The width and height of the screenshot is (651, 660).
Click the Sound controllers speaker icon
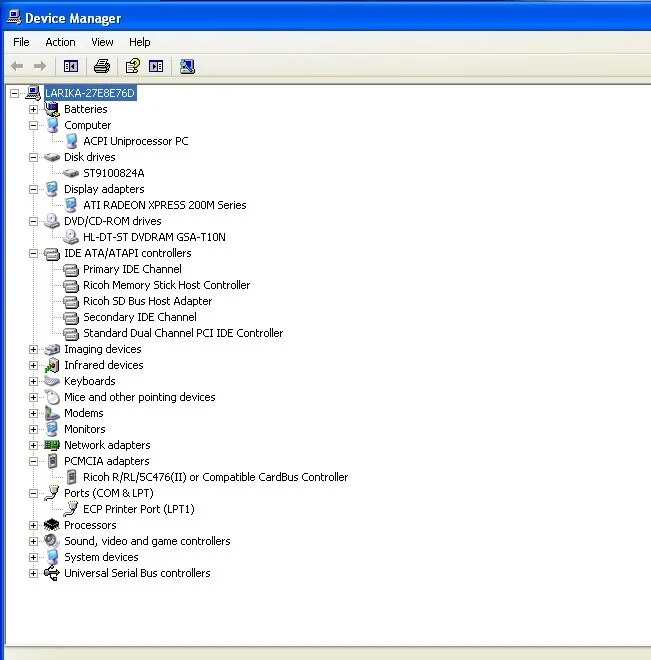[x=52, y=541]
